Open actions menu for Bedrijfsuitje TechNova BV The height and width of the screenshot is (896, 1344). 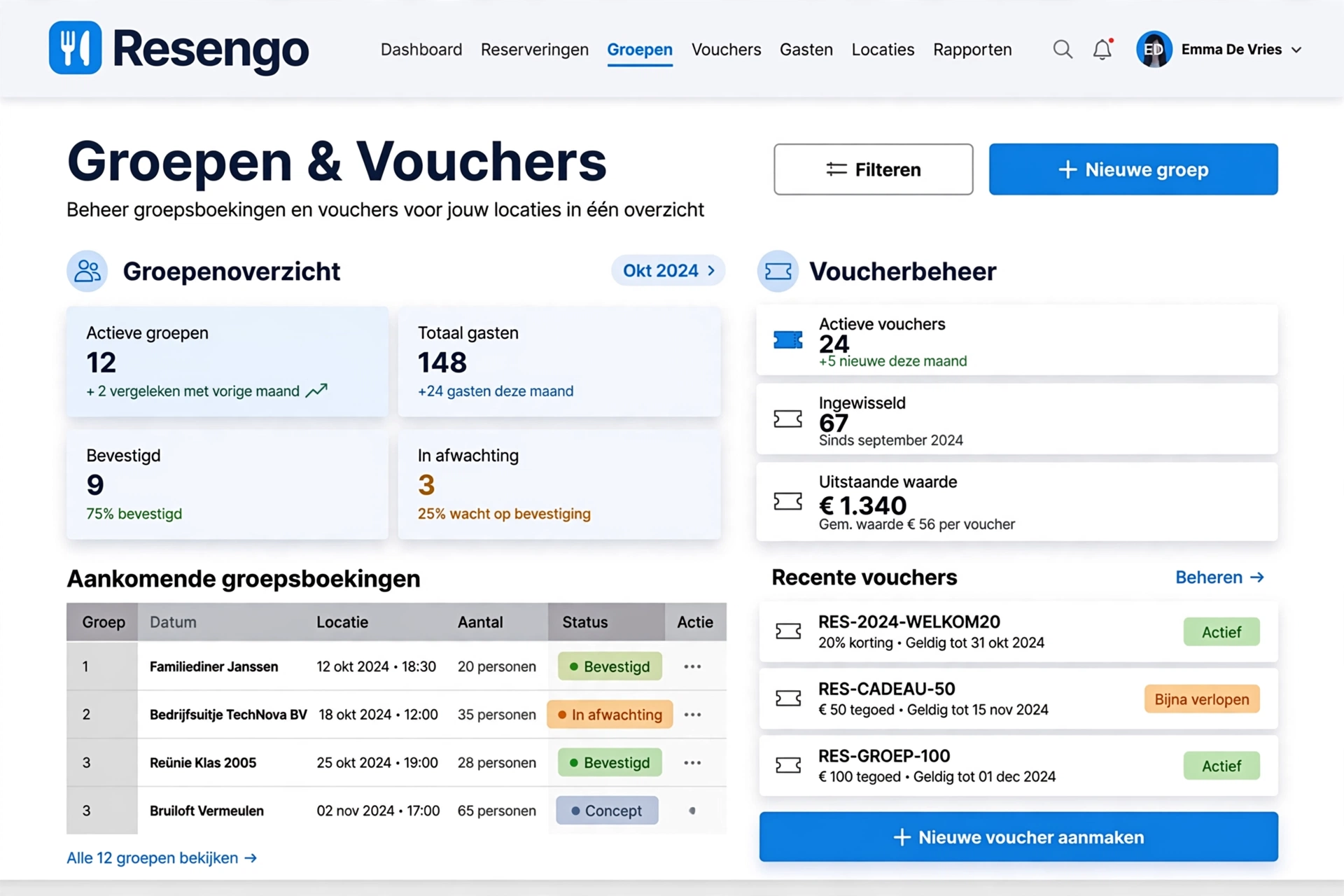pos(692,715)
